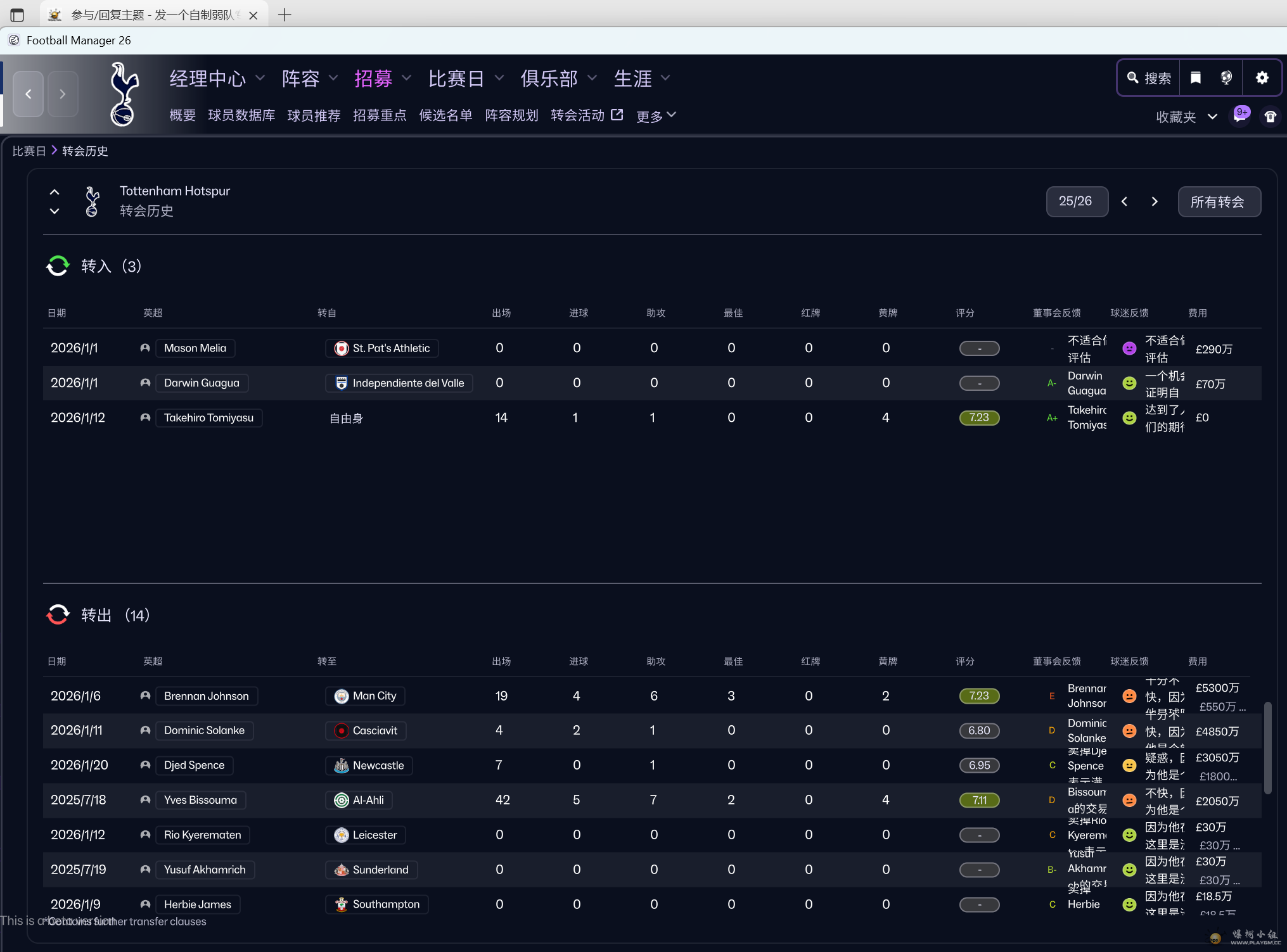Click the bookmark icon in the top bar

1195,77
